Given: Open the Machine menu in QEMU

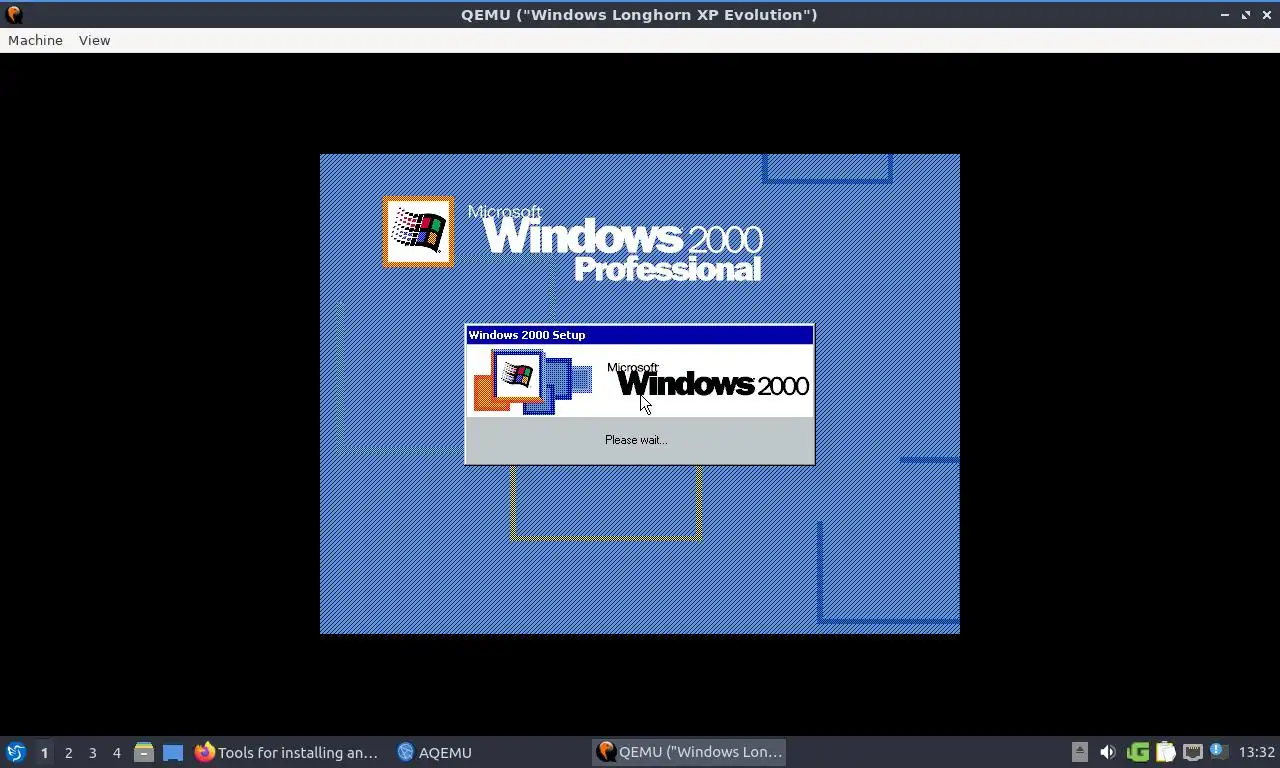Looking at the screenshot, I should click(x=35, y=40).
